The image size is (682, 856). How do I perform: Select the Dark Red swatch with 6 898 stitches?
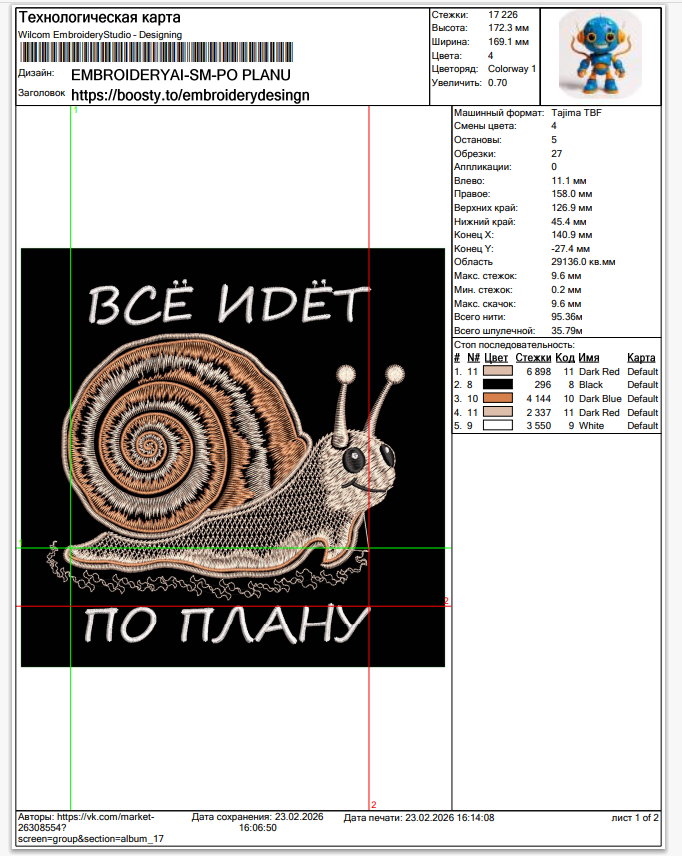point(497,371)
